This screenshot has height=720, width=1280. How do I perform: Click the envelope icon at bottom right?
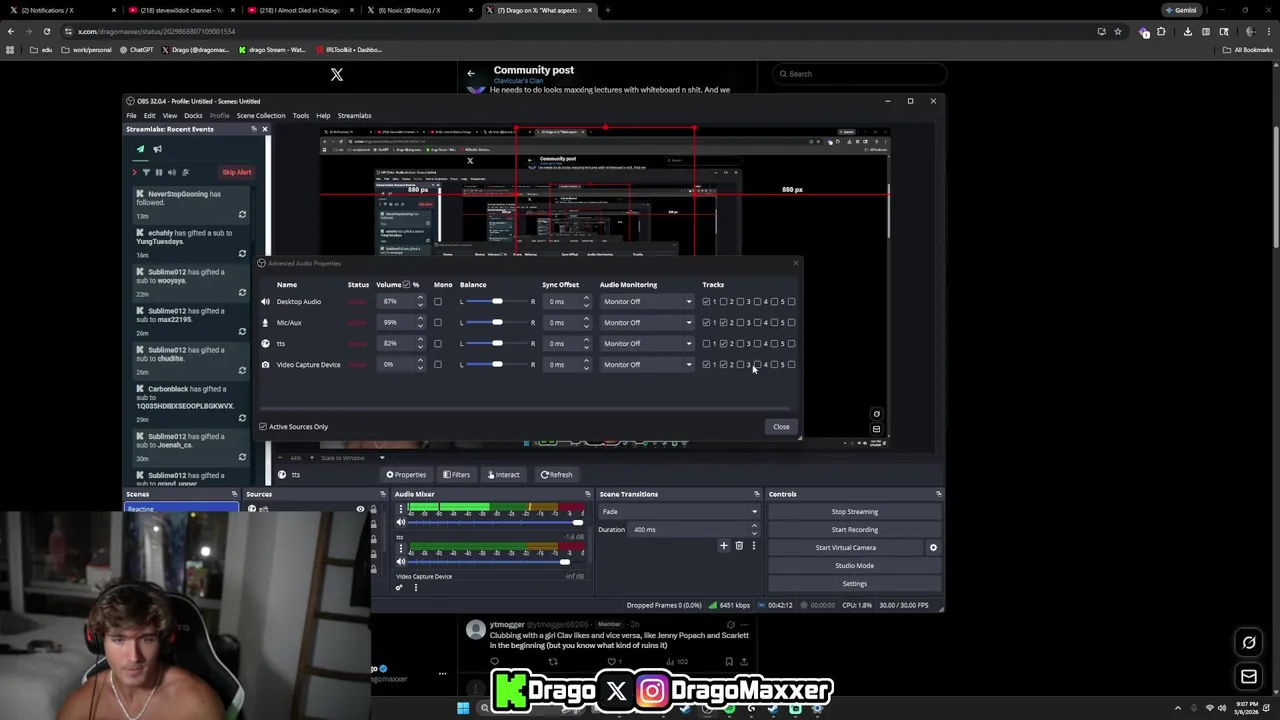click(1248, 677)
